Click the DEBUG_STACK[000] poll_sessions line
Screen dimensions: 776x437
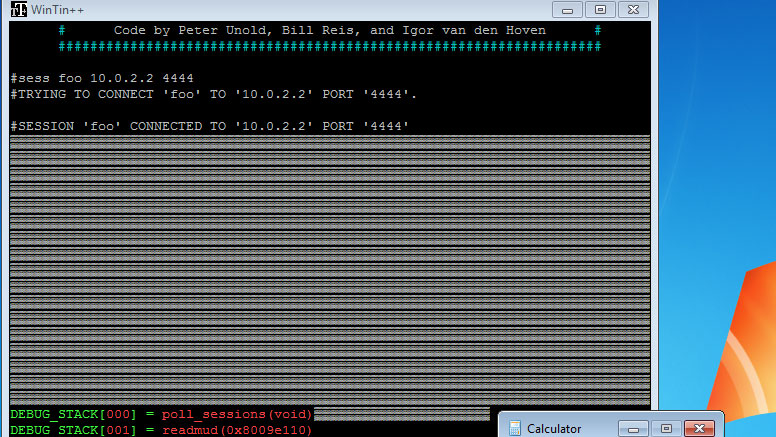[x=162, y=414]
